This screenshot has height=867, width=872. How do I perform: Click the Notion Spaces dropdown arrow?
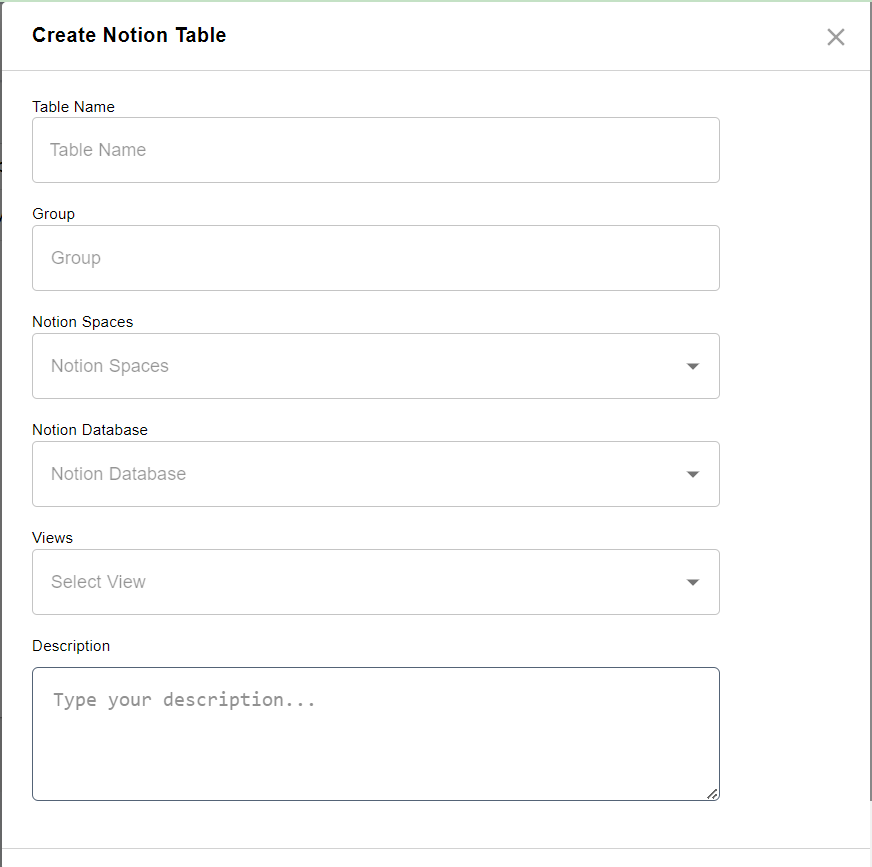[x=692, y=366]
